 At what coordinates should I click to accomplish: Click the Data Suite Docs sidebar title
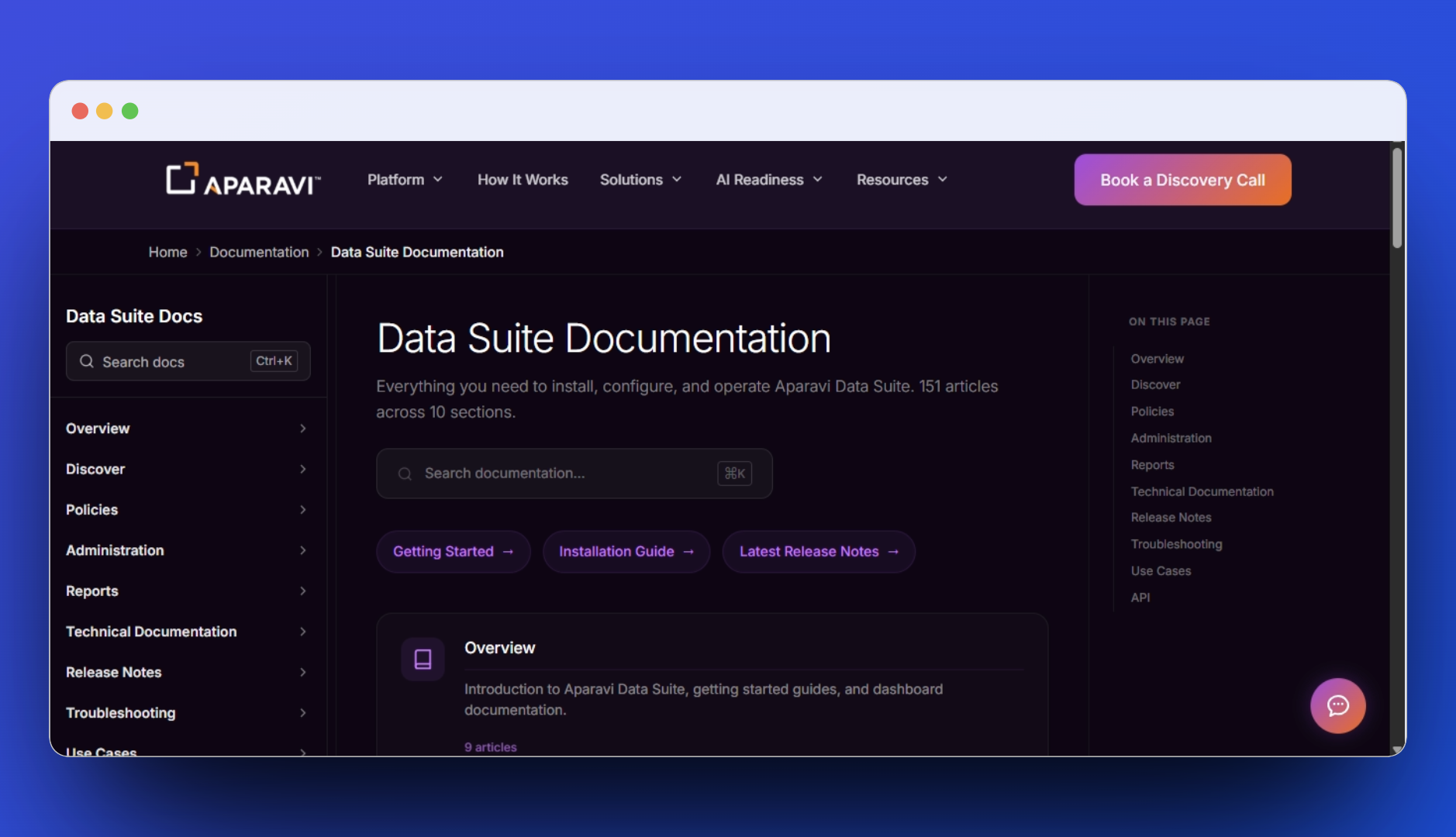point(134,316)
